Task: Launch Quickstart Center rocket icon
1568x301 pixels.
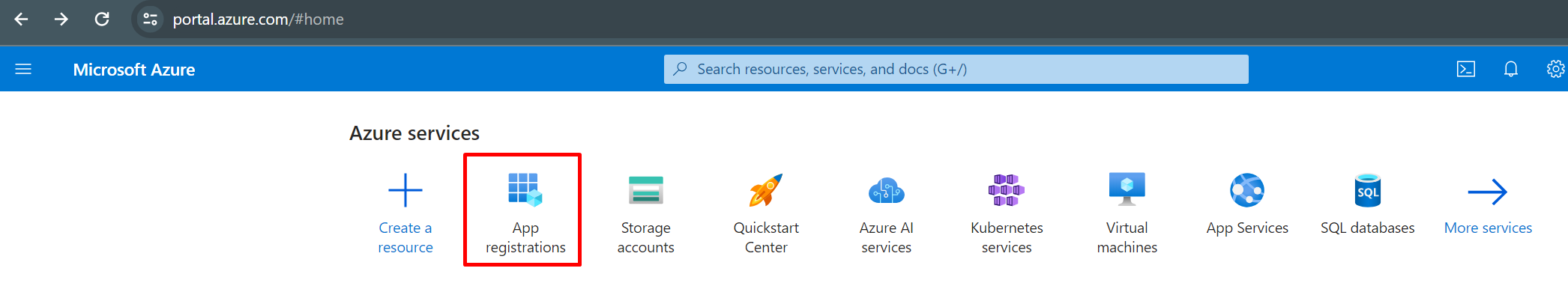Action: click(765, 190)
